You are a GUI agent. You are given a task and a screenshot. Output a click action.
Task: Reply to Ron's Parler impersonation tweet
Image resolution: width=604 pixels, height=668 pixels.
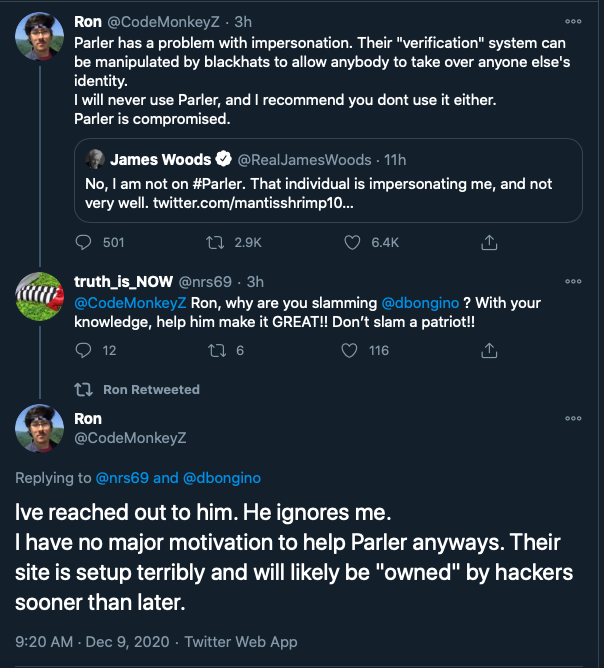point(84,242)
